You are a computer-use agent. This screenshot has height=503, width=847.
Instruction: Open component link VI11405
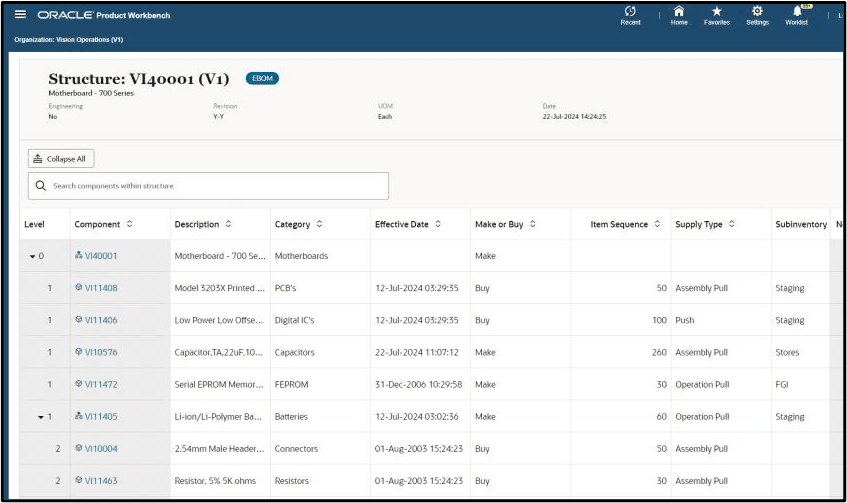pos(100,417)
